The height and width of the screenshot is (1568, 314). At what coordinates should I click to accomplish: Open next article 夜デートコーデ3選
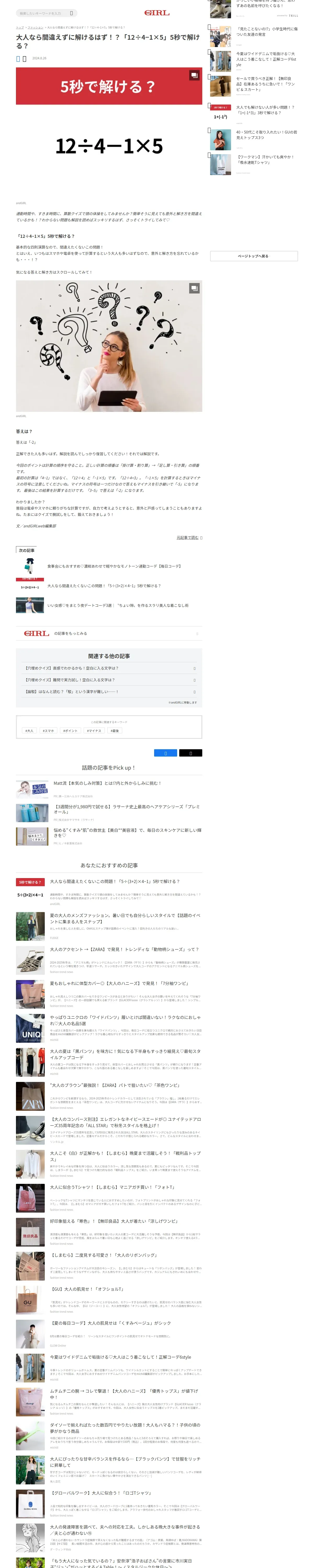point(118,606)
